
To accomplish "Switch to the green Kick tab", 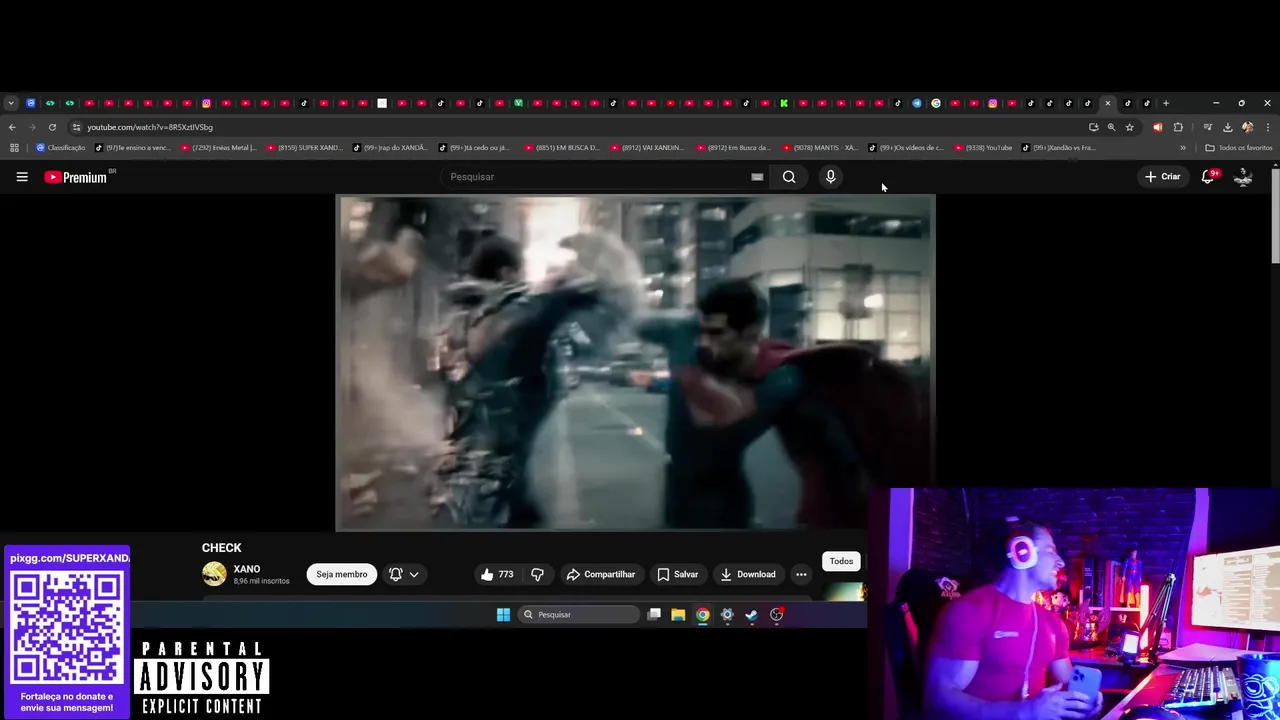I will click(784, 103).
